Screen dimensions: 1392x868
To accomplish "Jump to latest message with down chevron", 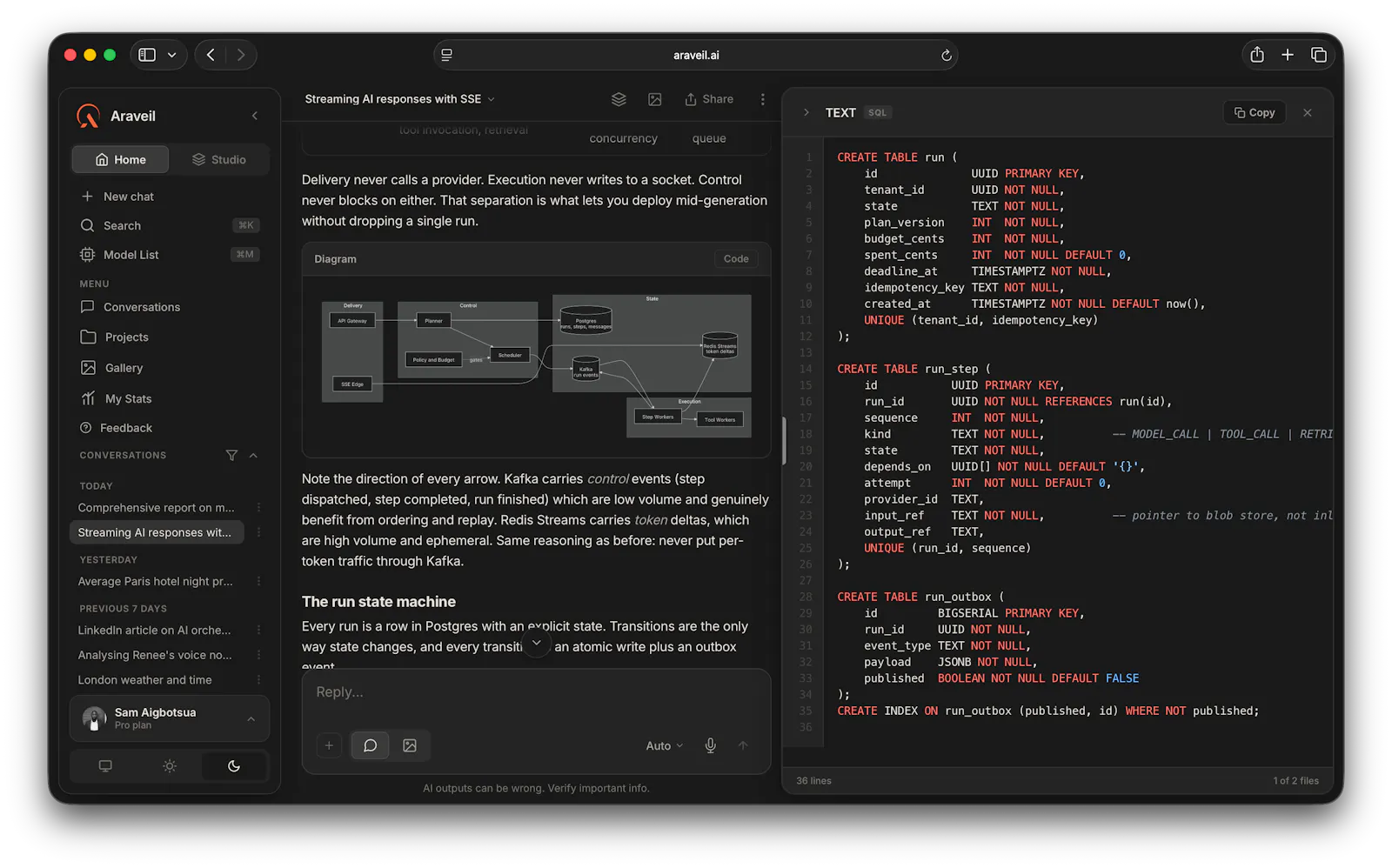I will 537,643.
